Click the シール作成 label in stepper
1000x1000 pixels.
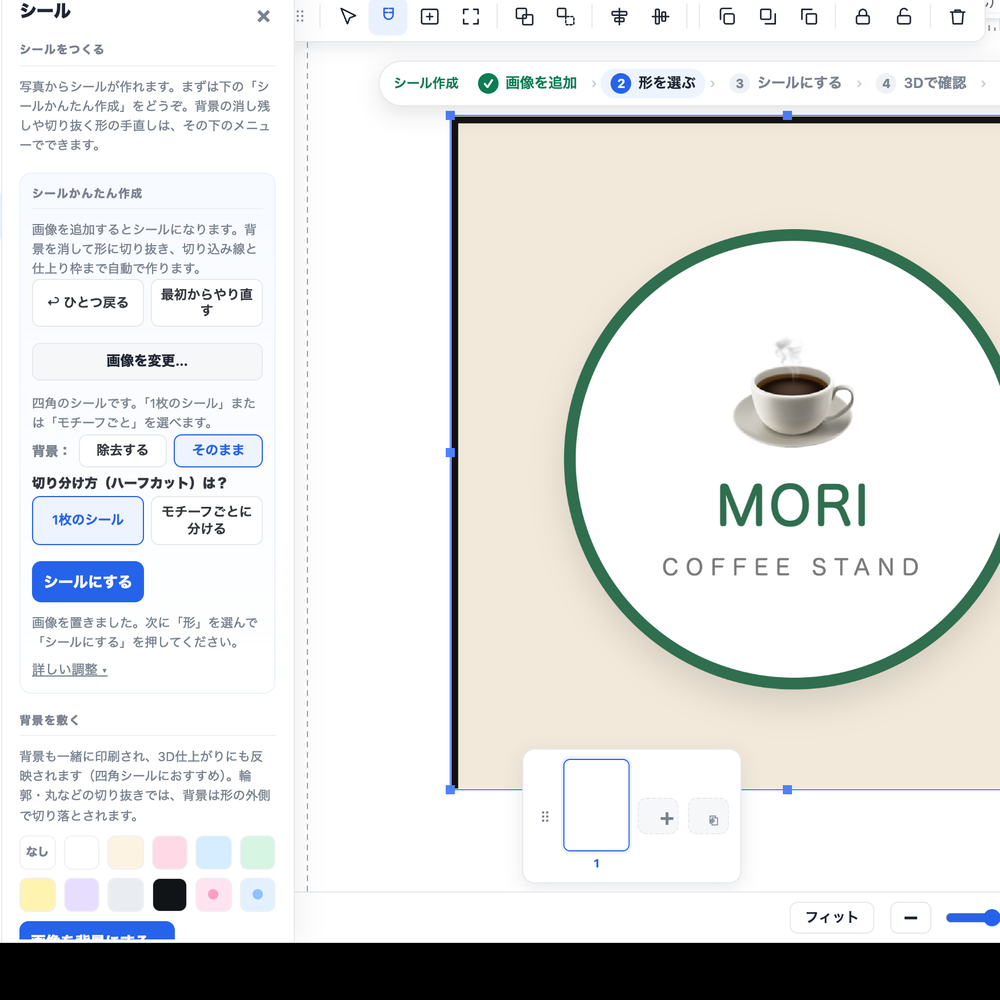tap(426, 83)
